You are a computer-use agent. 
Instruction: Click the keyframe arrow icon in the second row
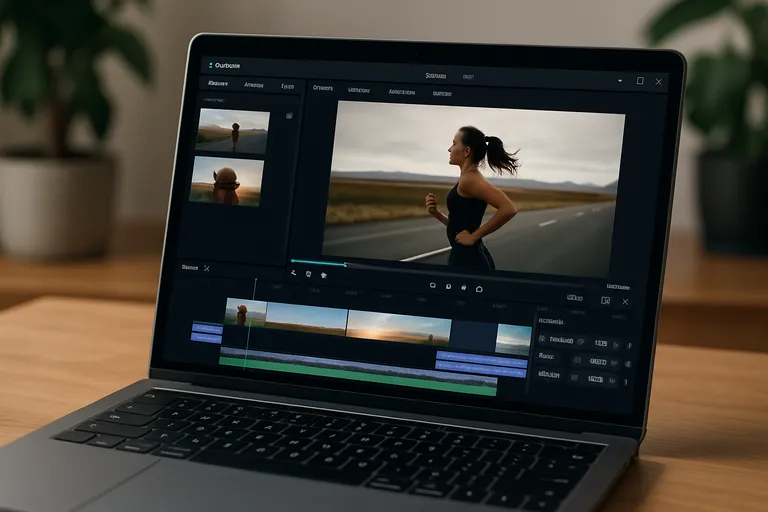[x=614, y=363]
